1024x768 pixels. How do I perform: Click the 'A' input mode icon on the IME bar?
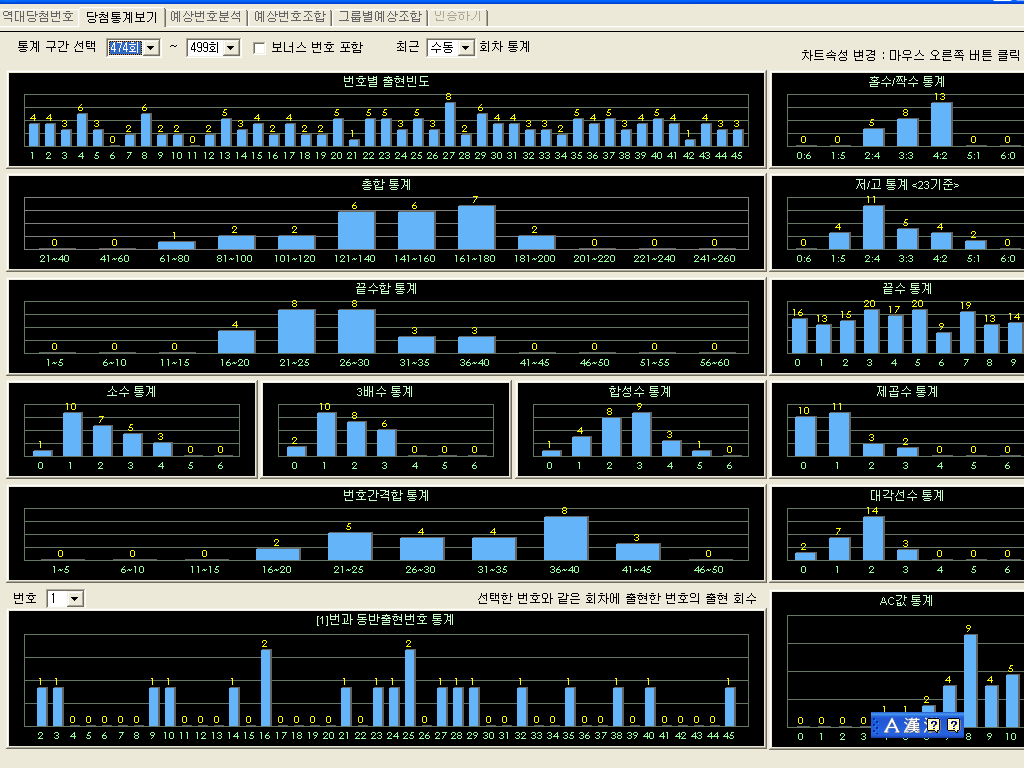pyautogui.click(x=893, y=725)
